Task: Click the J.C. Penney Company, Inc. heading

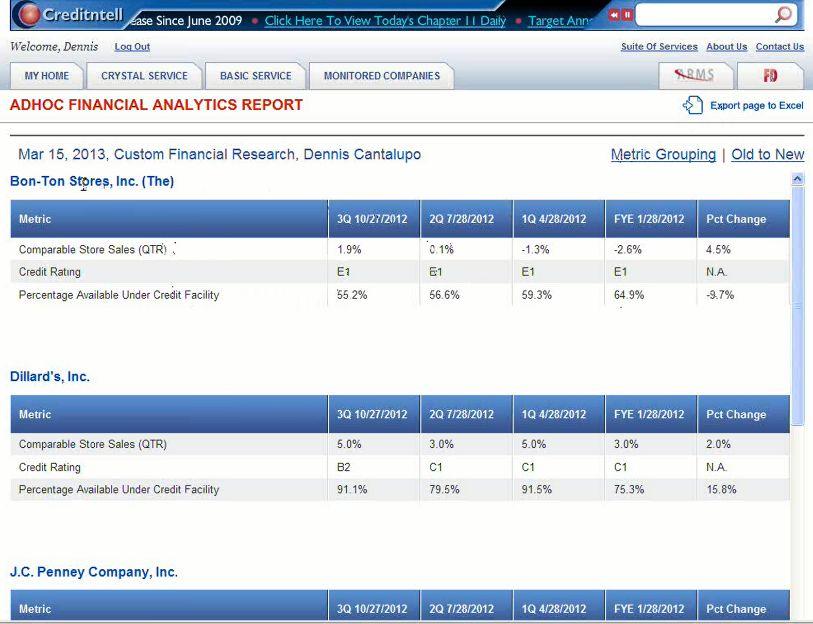Action: pos(94,572)
